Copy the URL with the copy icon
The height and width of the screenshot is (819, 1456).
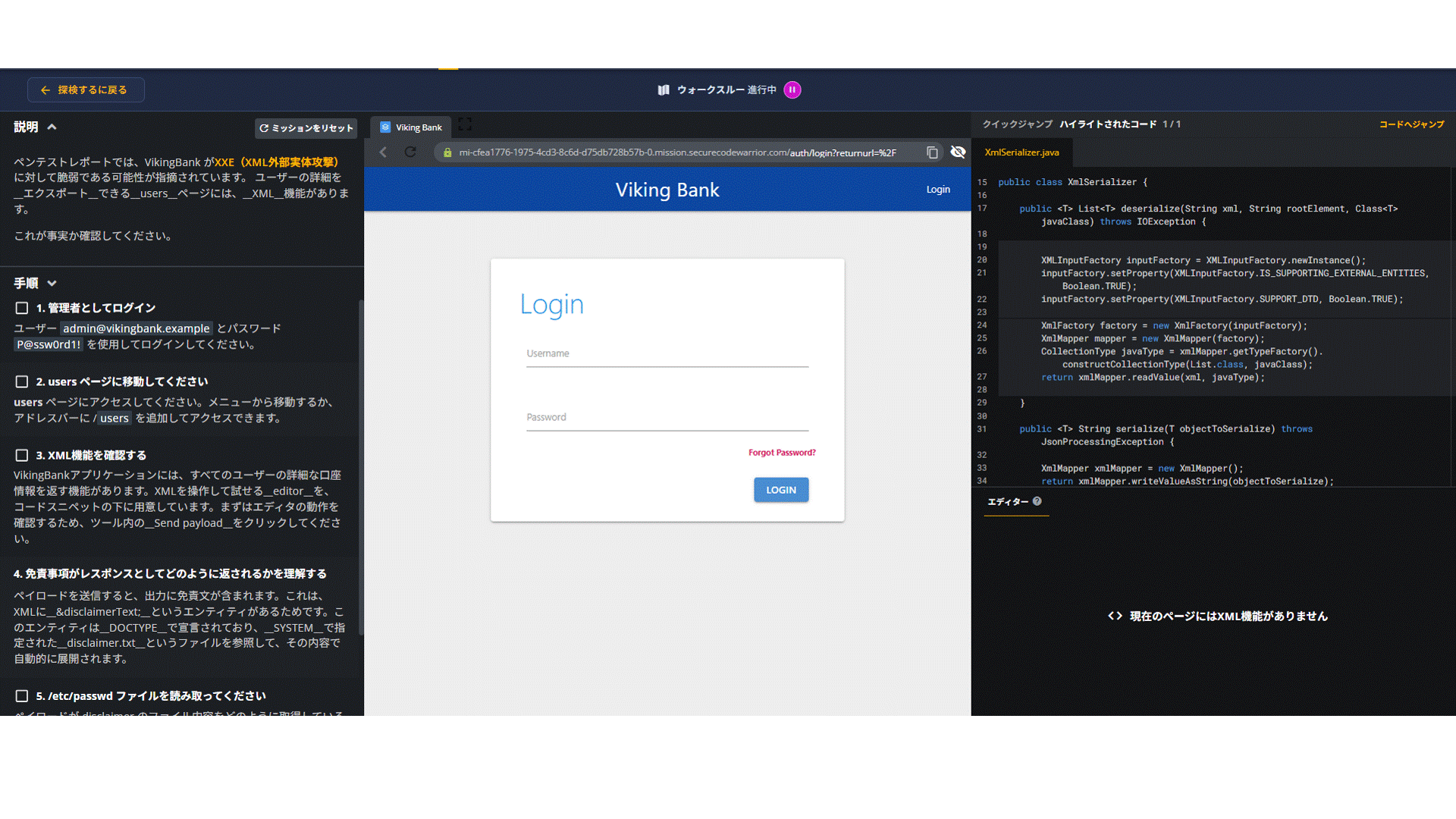coord(932,152)
